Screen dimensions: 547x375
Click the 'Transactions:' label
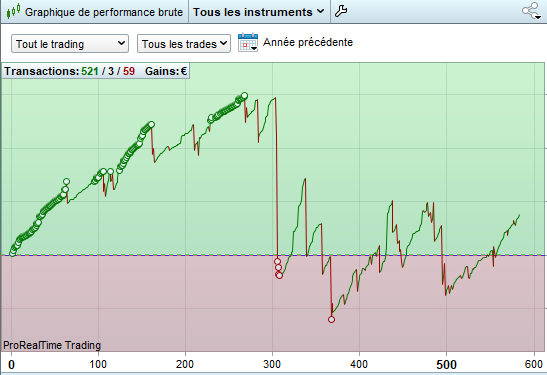(42, 71)
